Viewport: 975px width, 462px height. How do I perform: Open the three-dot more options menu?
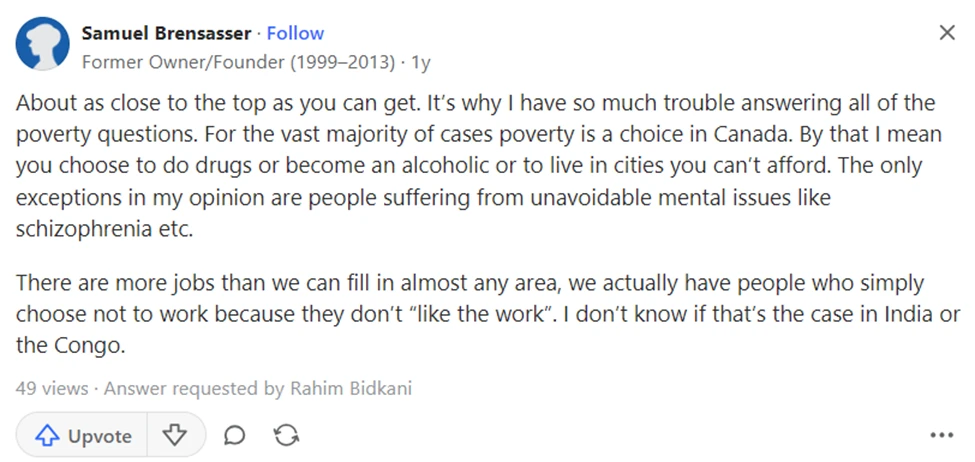click(941, 435)
